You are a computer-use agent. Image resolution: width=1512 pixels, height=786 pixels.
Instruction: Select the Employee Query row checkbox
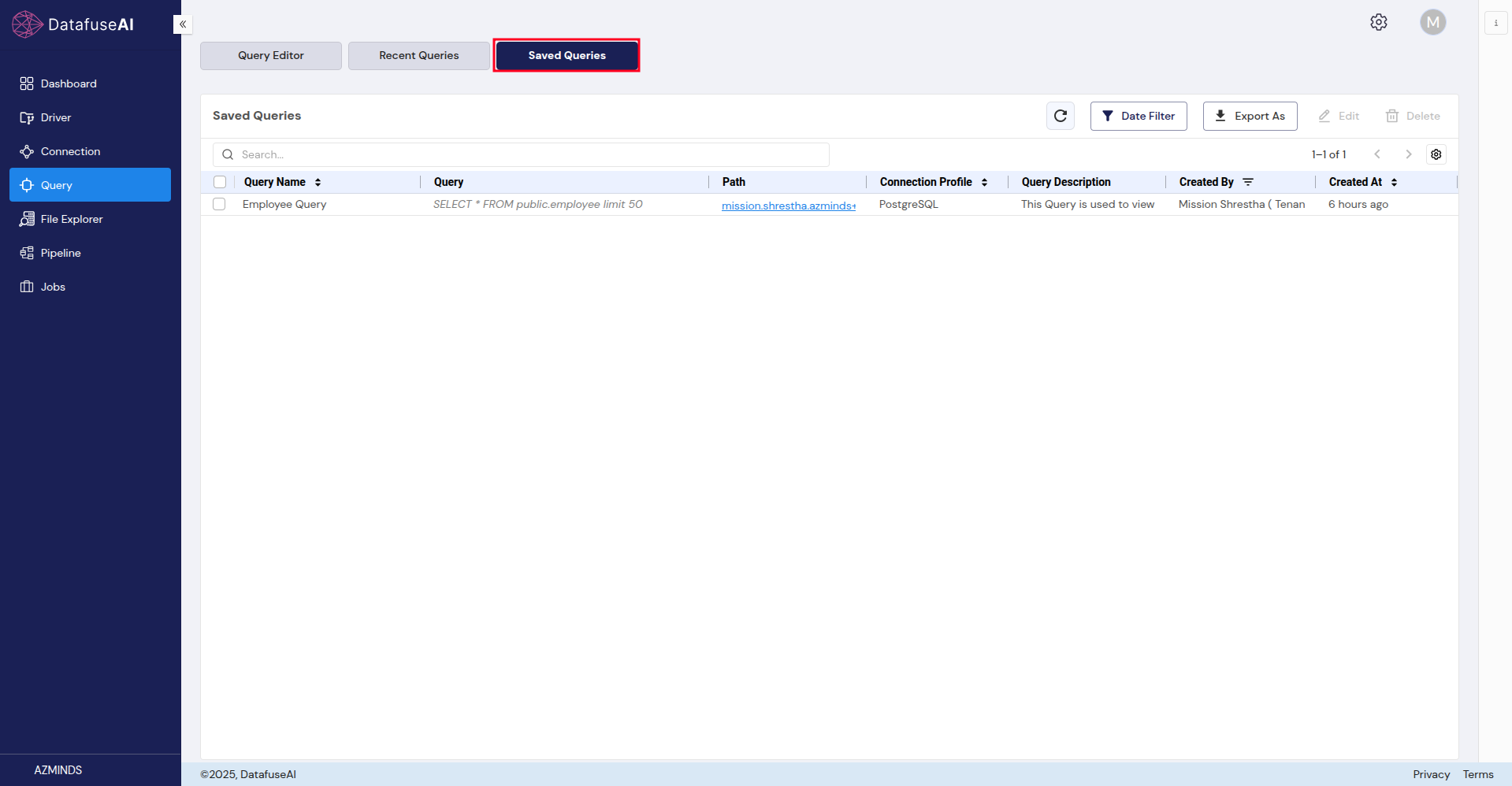pos(219,204)
